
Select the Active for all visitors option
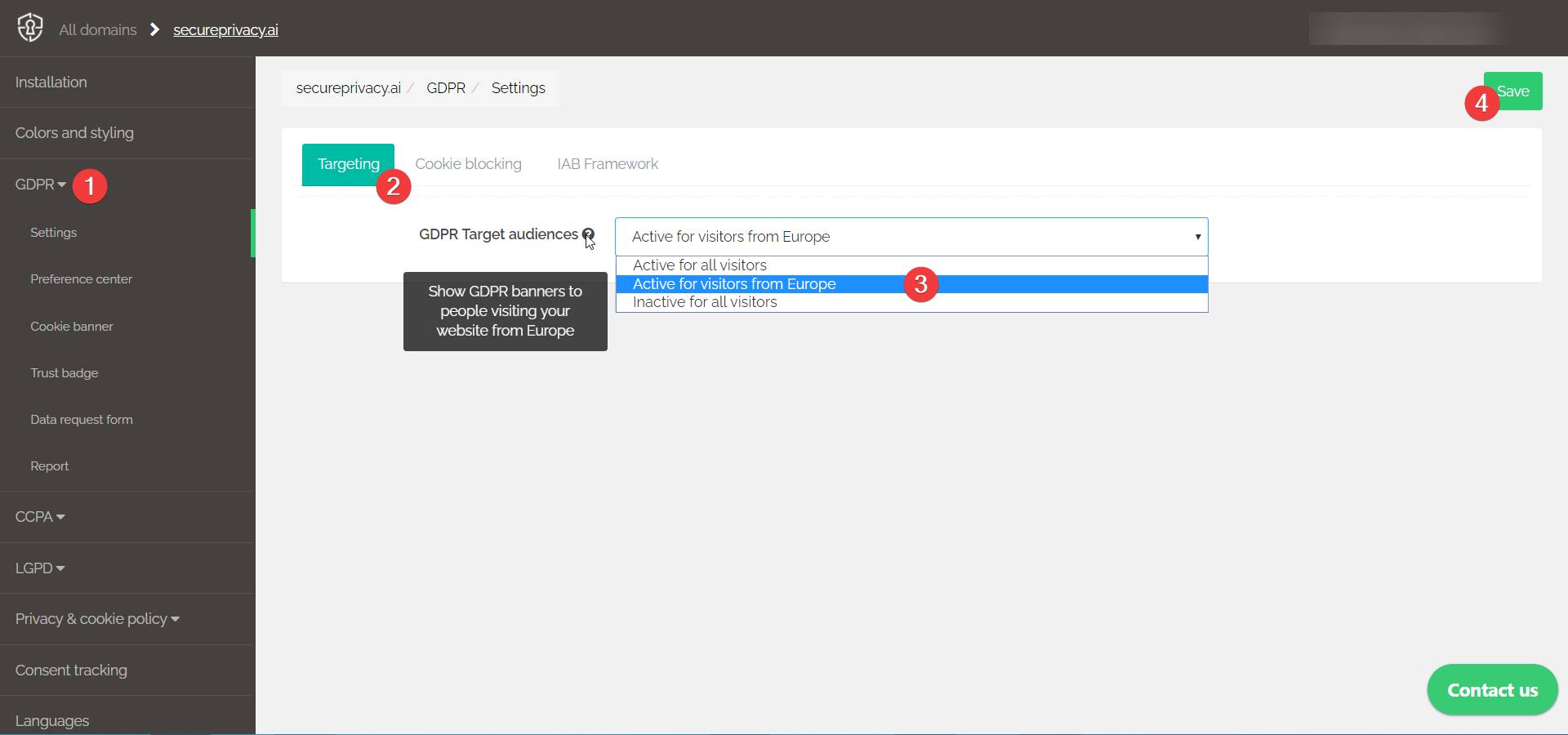point(699,265)
